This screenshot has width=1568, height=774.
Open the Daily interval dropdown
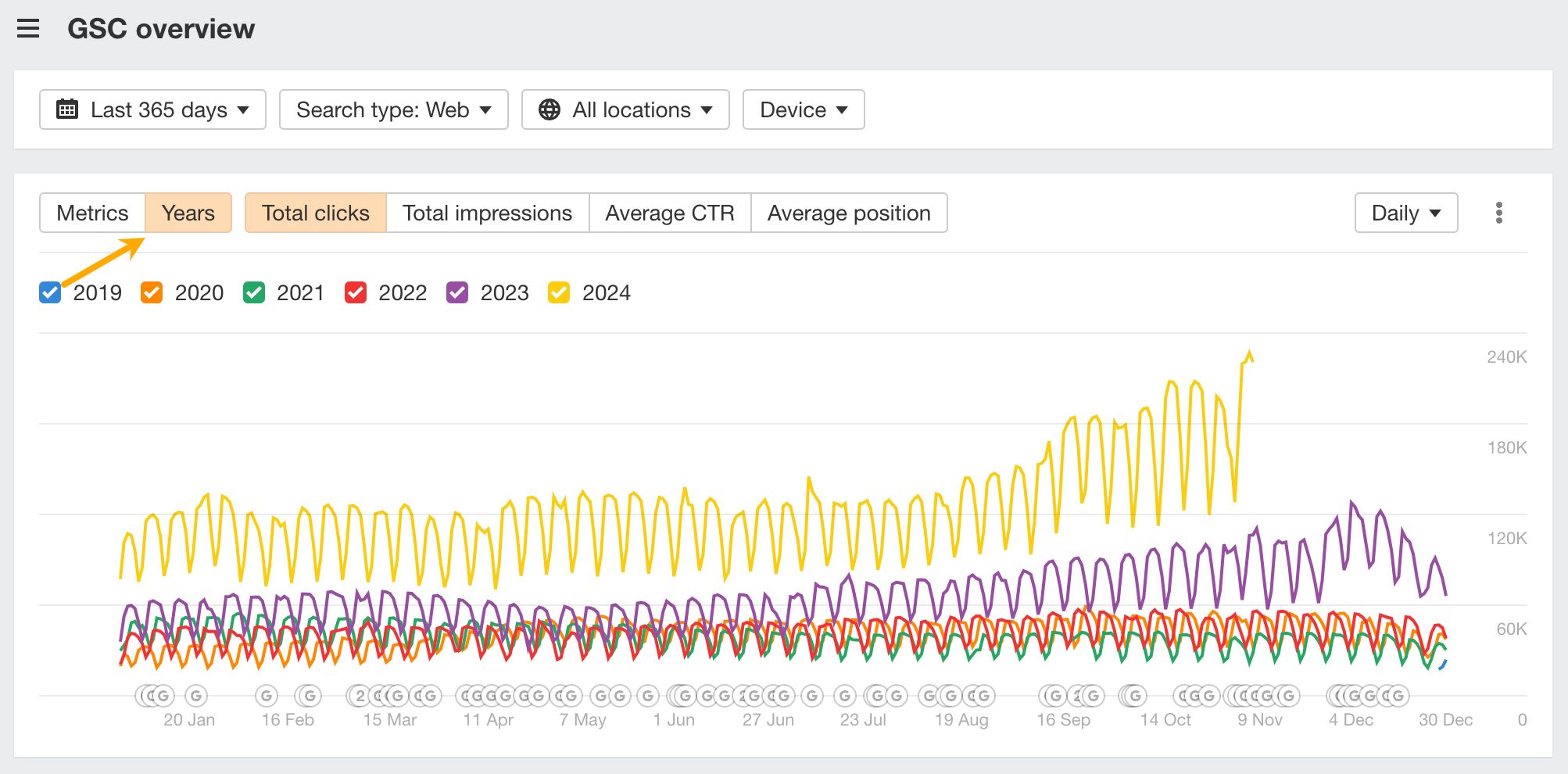tap(1405, 213)
